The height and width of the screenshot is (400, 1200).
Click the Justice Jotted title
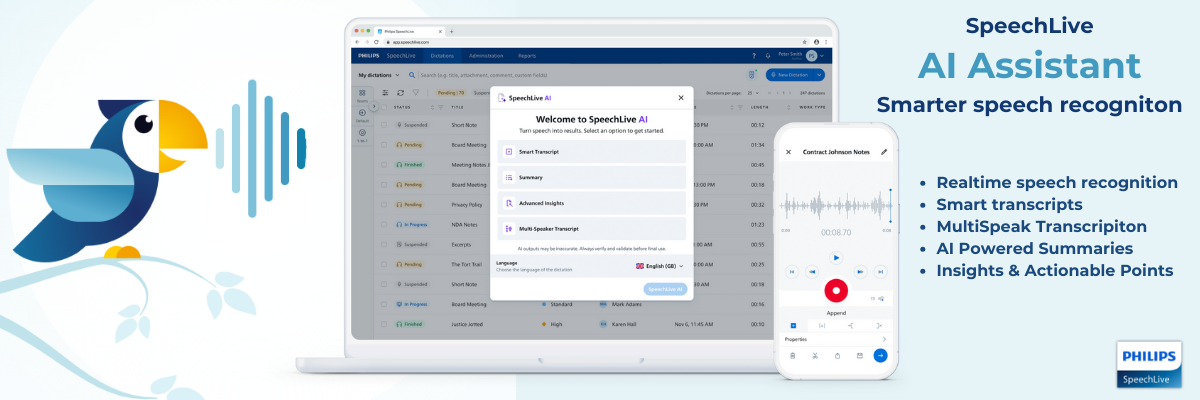click(467, 324)
